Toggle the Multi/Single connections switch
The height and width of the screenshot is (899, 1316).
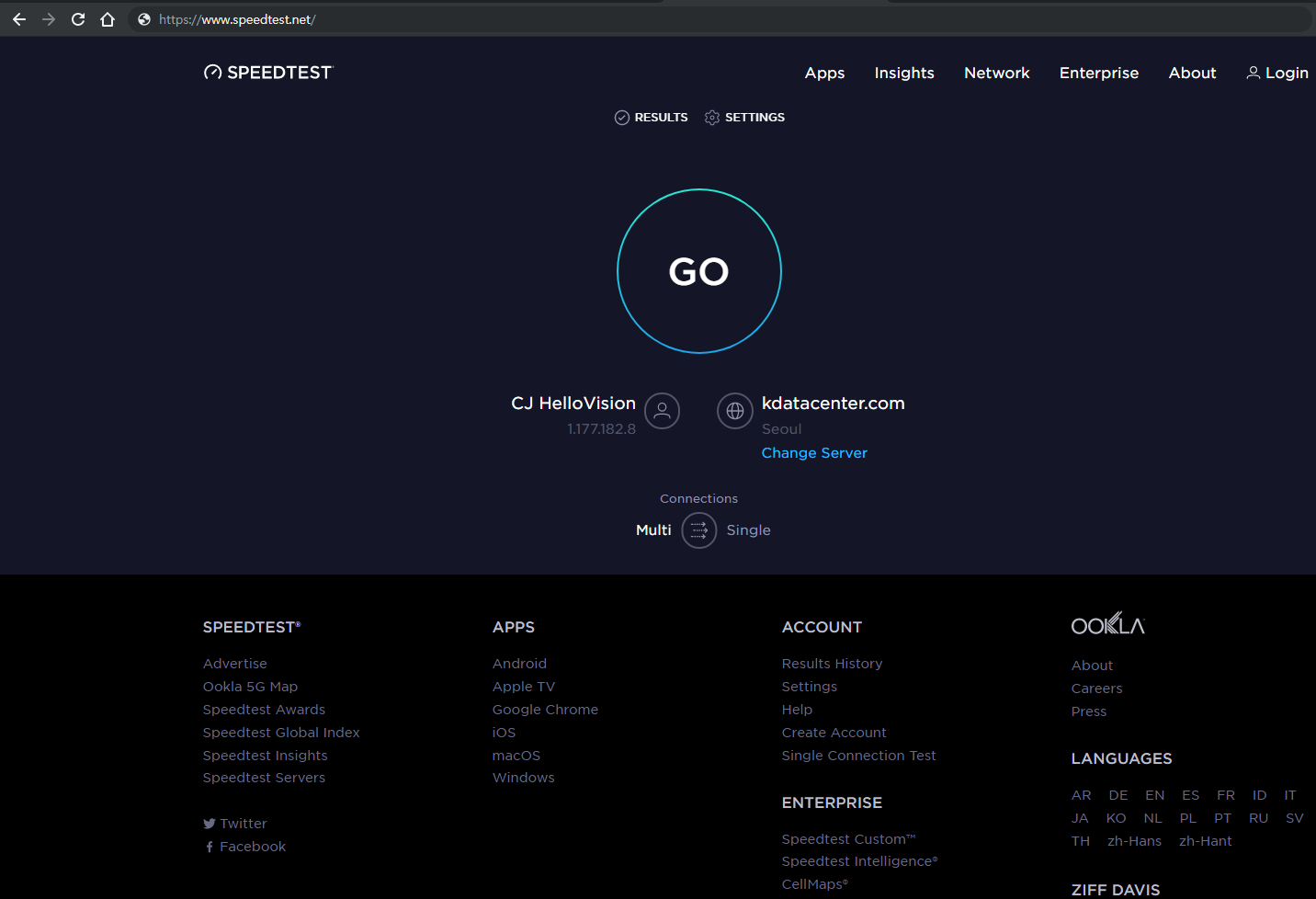click(699, 530)
